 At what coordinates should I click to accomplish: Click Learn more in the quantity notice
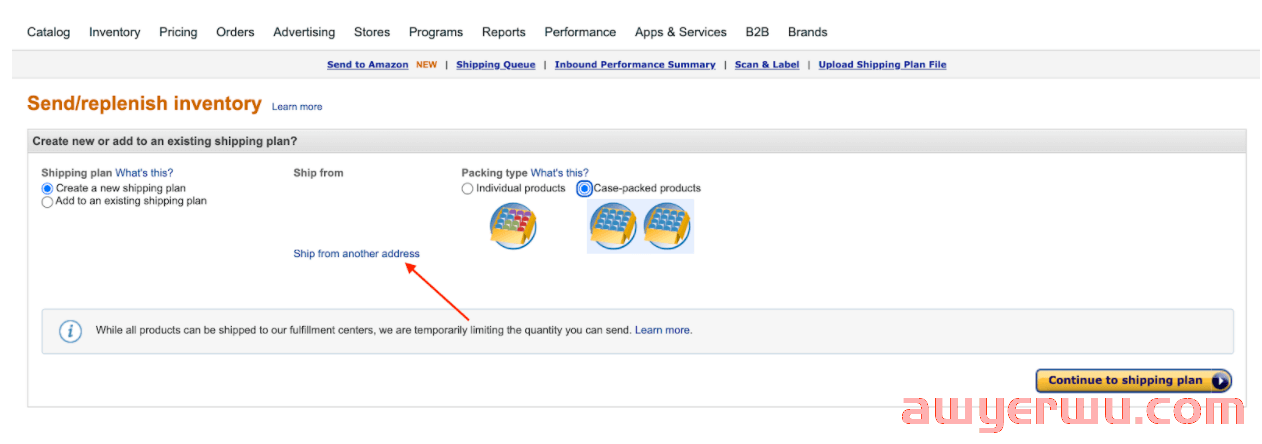(662, 330)
